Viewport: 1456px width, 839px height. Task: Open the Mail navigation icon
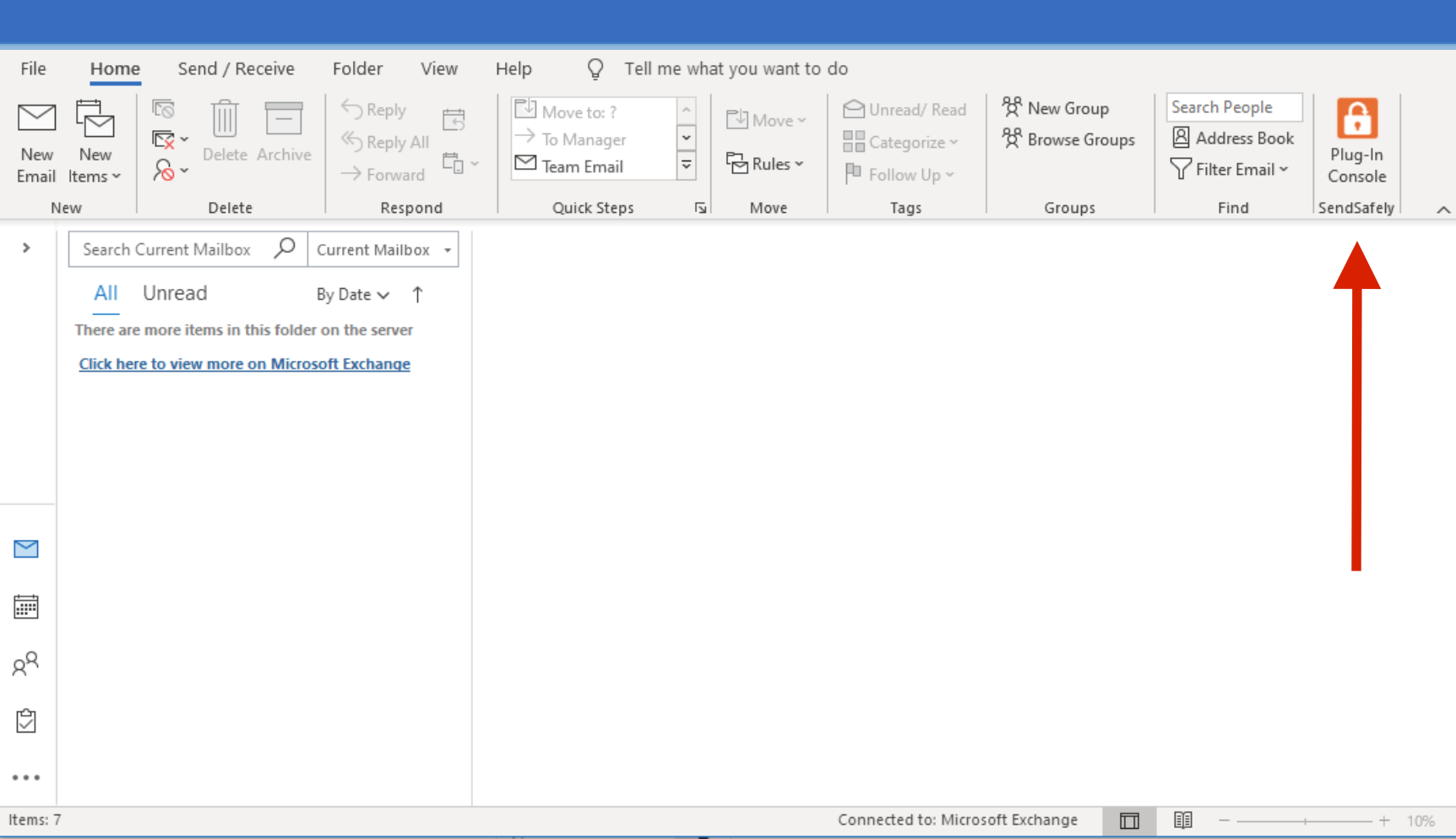tap(26, 549)
